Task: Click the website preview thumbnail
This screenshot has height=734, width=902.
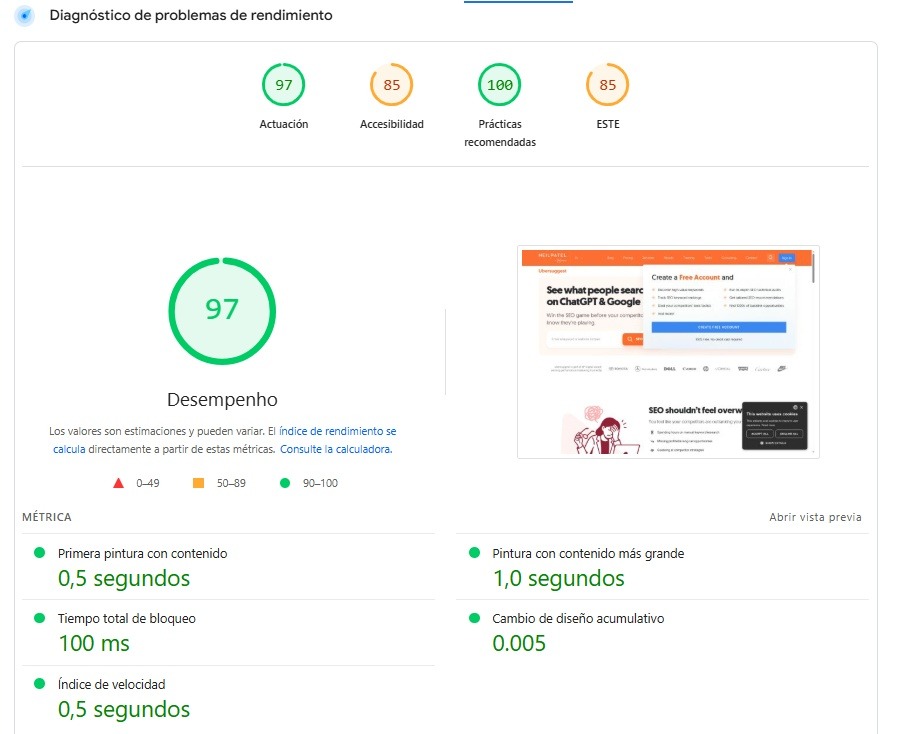Action: coord(667,351)
